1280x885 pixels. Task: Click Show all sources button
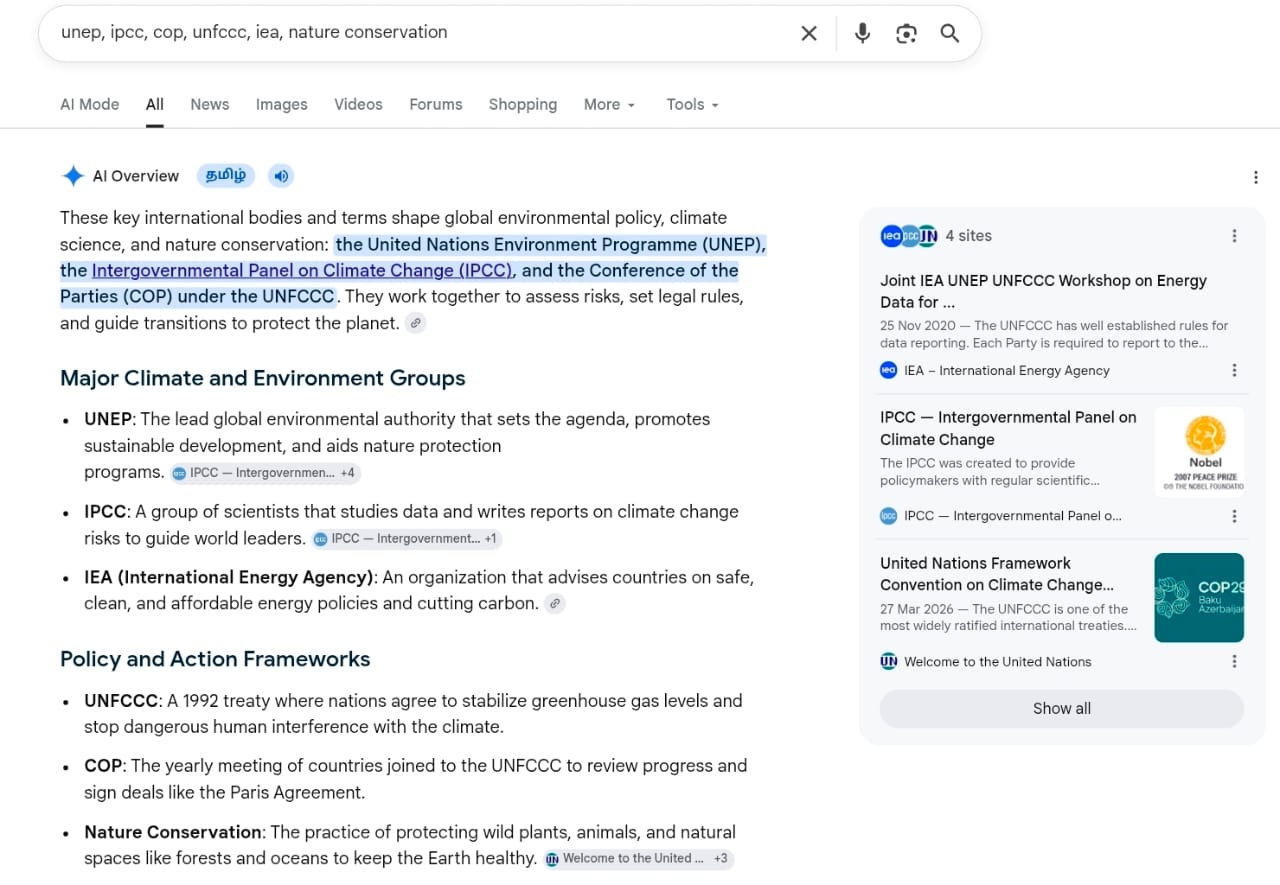[1061, 708]
